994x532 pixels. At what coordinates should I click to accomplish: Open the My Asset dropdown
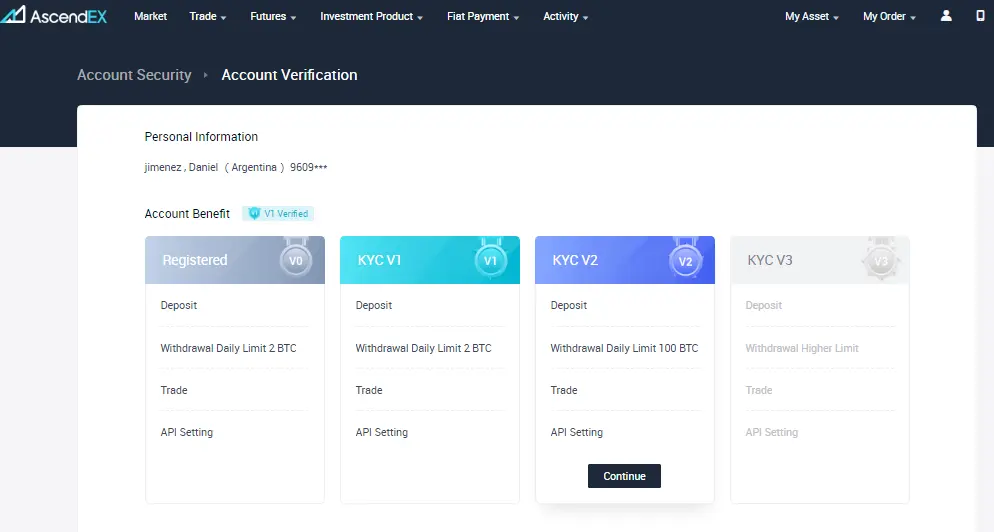tap(812, 16)
